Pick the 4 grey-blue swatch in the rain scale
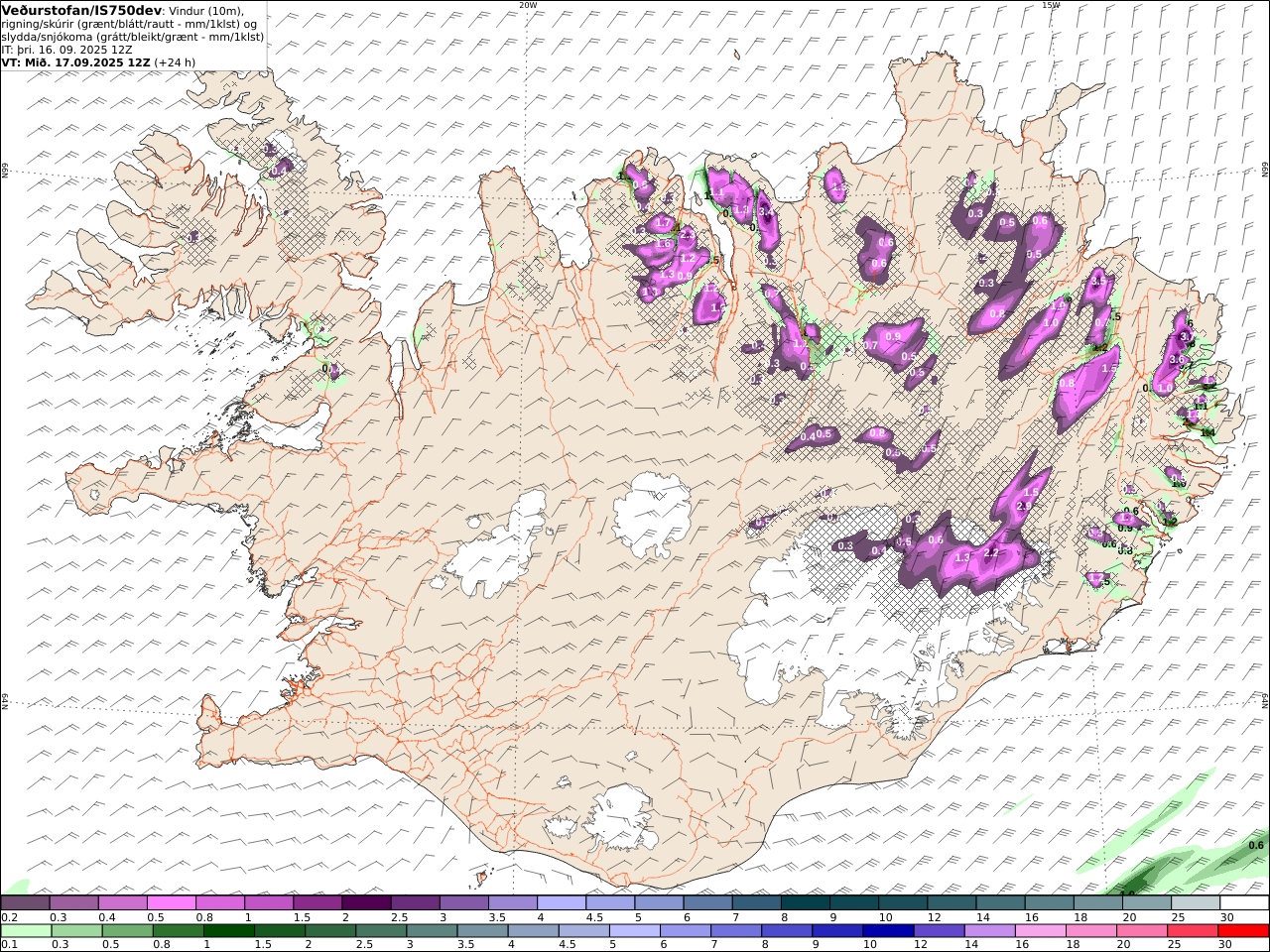Screen dimensions: 1270x952 pos(533,931)
